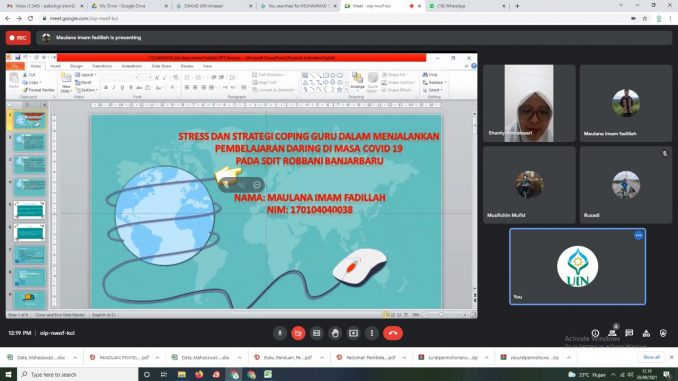Image resolution: width=678 pixels, height=381 pixels.
Task: Open the host controls shield icon
Action: [x=663, y=333]
